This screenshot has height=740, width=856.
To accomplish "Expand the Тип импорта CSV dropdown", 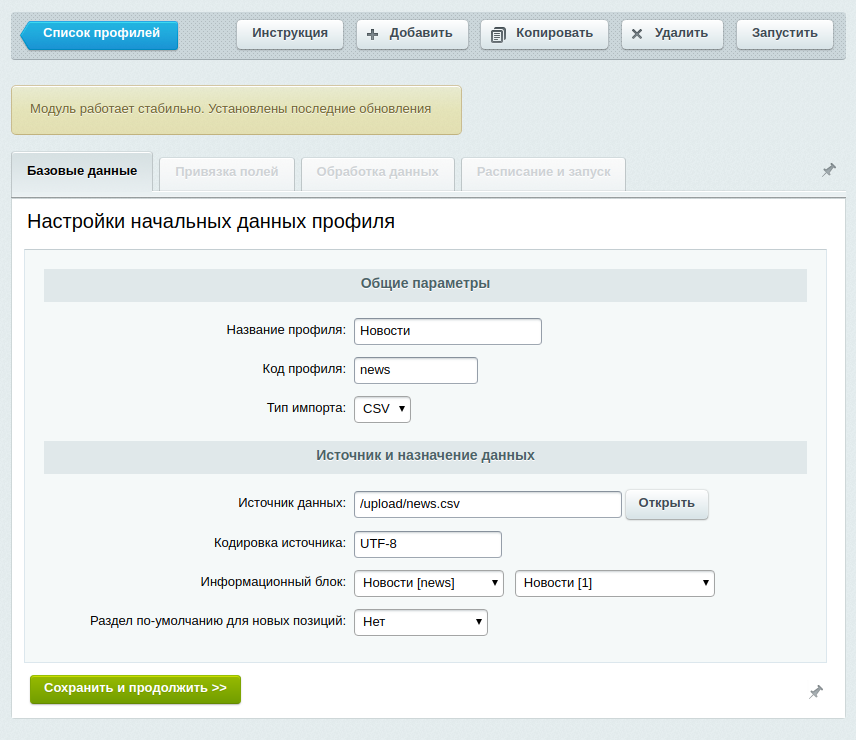I will click(x=382, y=409).
